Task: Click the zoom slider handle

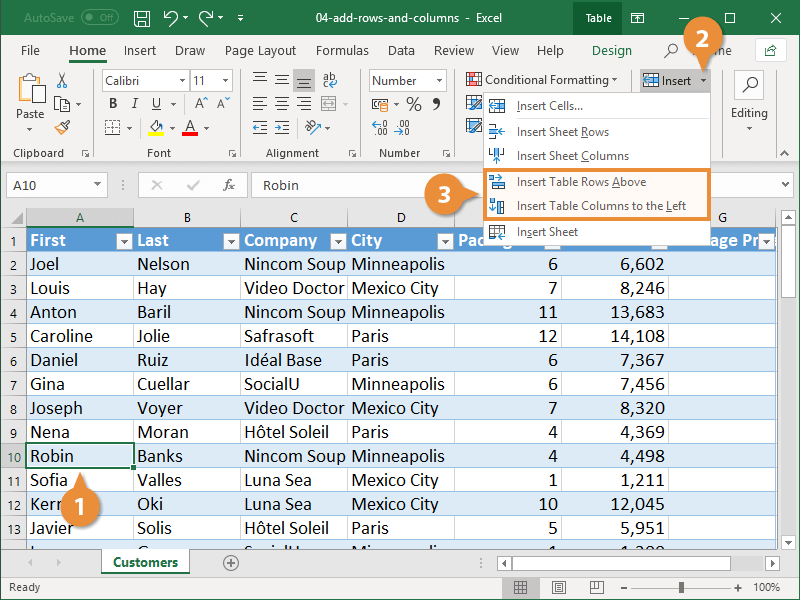Action: 681,587
